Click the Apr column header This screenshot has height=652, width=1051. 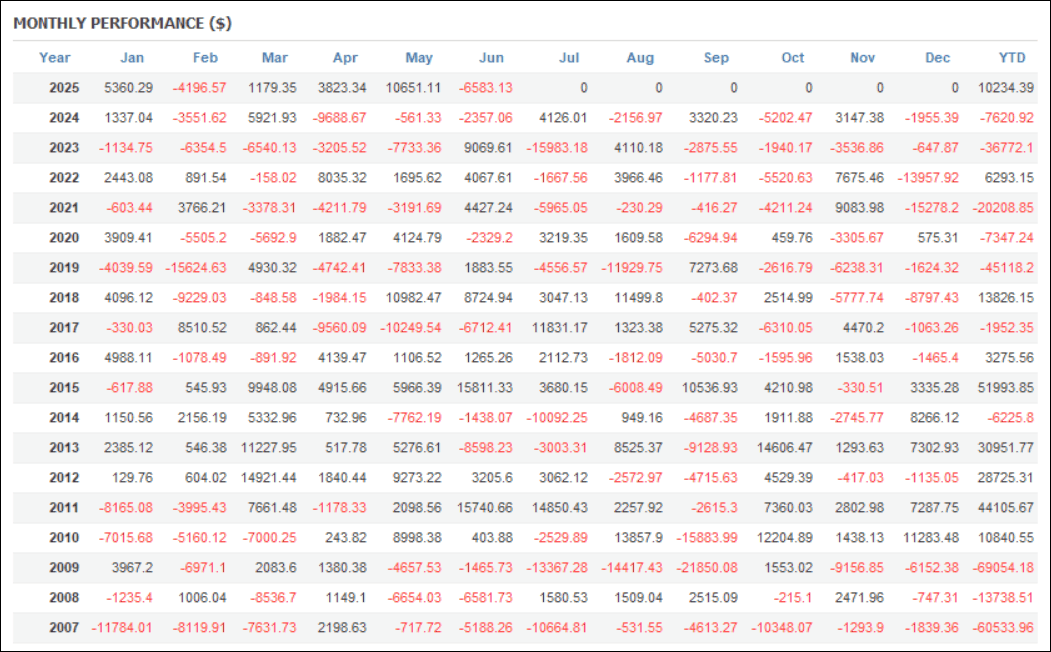345,58
